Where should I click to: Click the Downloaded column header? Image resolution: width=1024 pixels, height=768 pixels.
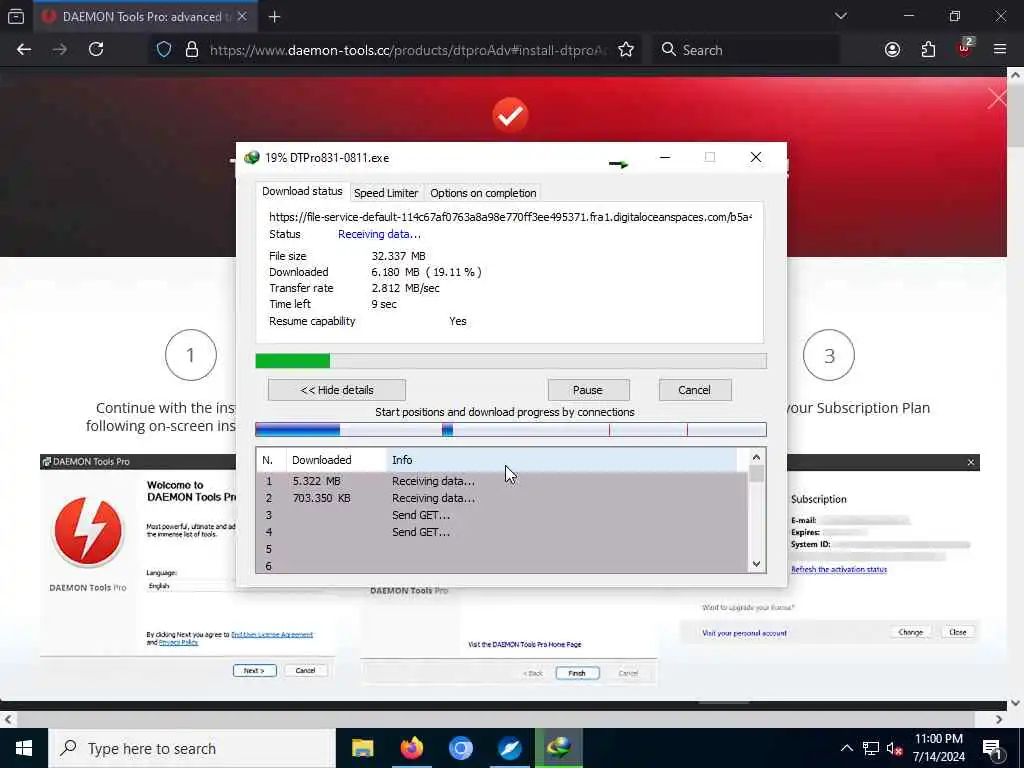click(x=336, y=460)
